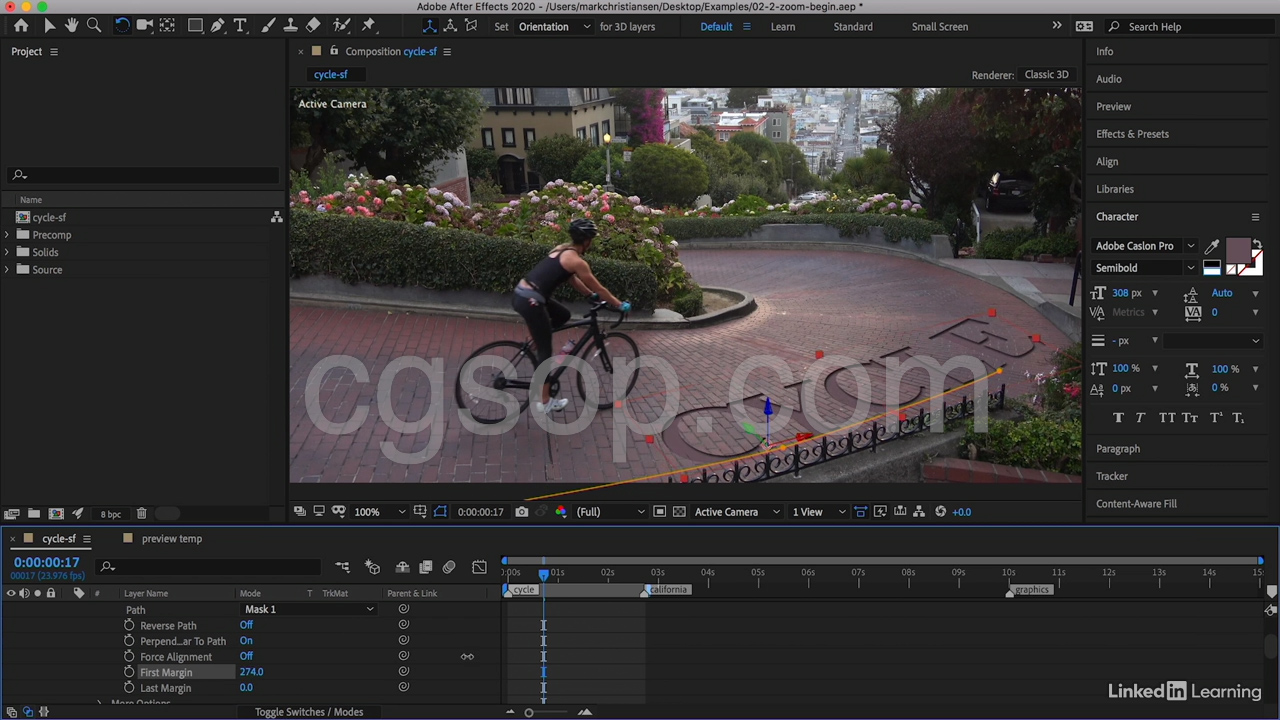Open the 1 View layout dropdown
Screen dimensions: 1280x720
[820, 512]
